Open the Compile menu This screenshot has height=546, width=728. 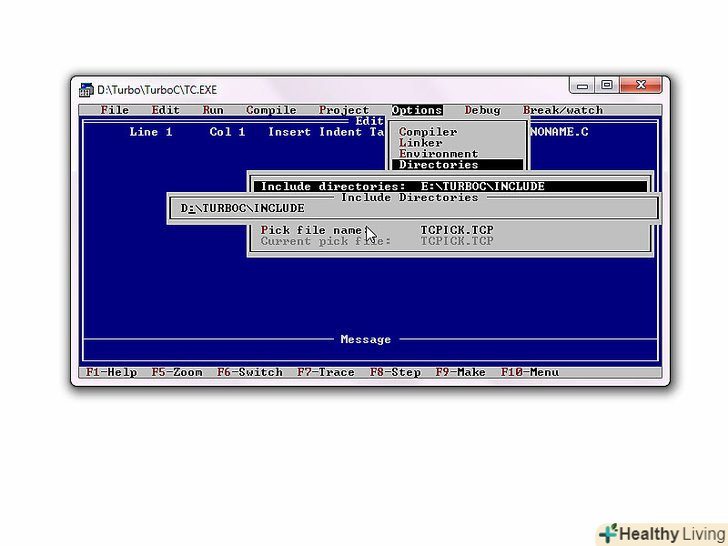pyautogui.click(x=271, y=111)
